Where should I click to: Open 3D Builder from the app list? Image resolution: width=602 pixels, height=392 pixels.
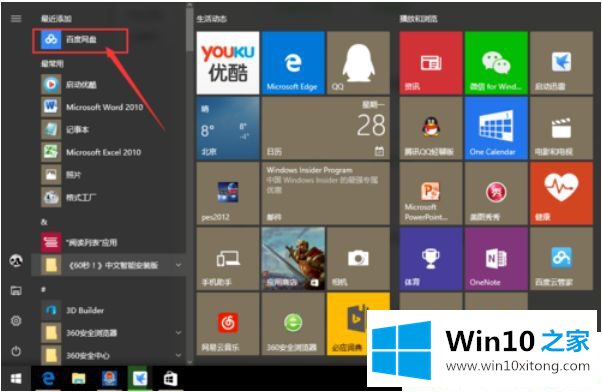[x=108, y=310]
